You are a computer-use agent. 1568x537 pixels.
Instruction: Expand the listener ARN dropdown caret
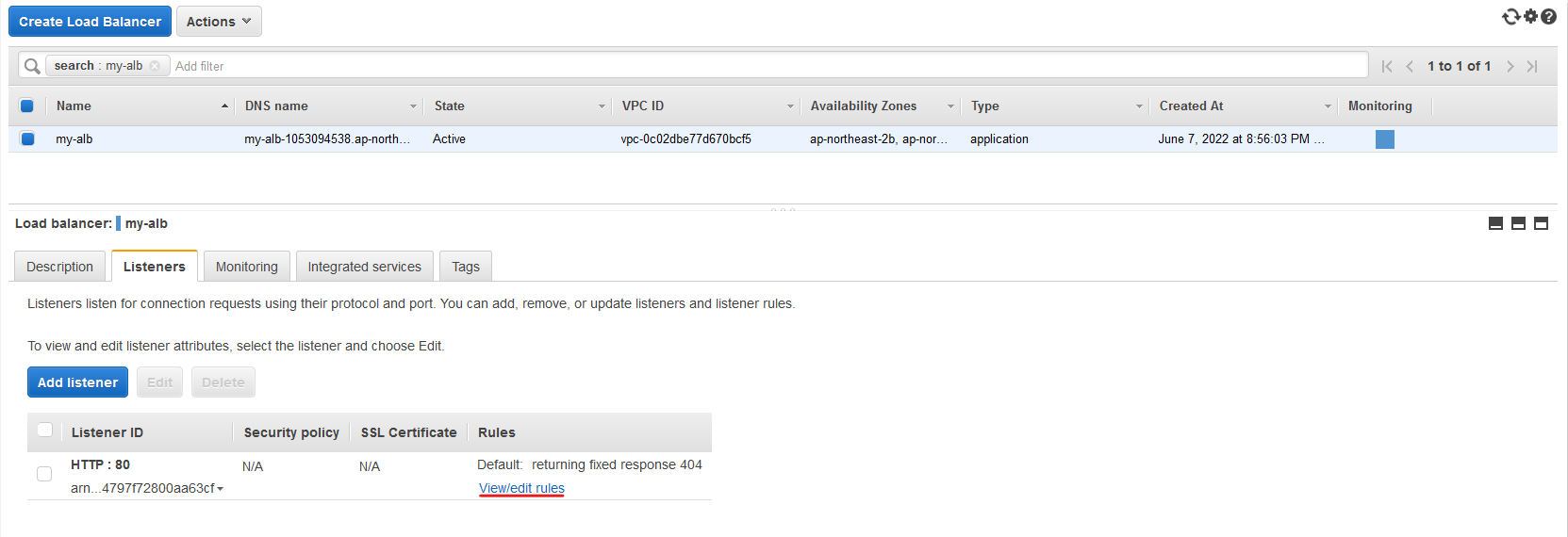click(x=220, y=489)
